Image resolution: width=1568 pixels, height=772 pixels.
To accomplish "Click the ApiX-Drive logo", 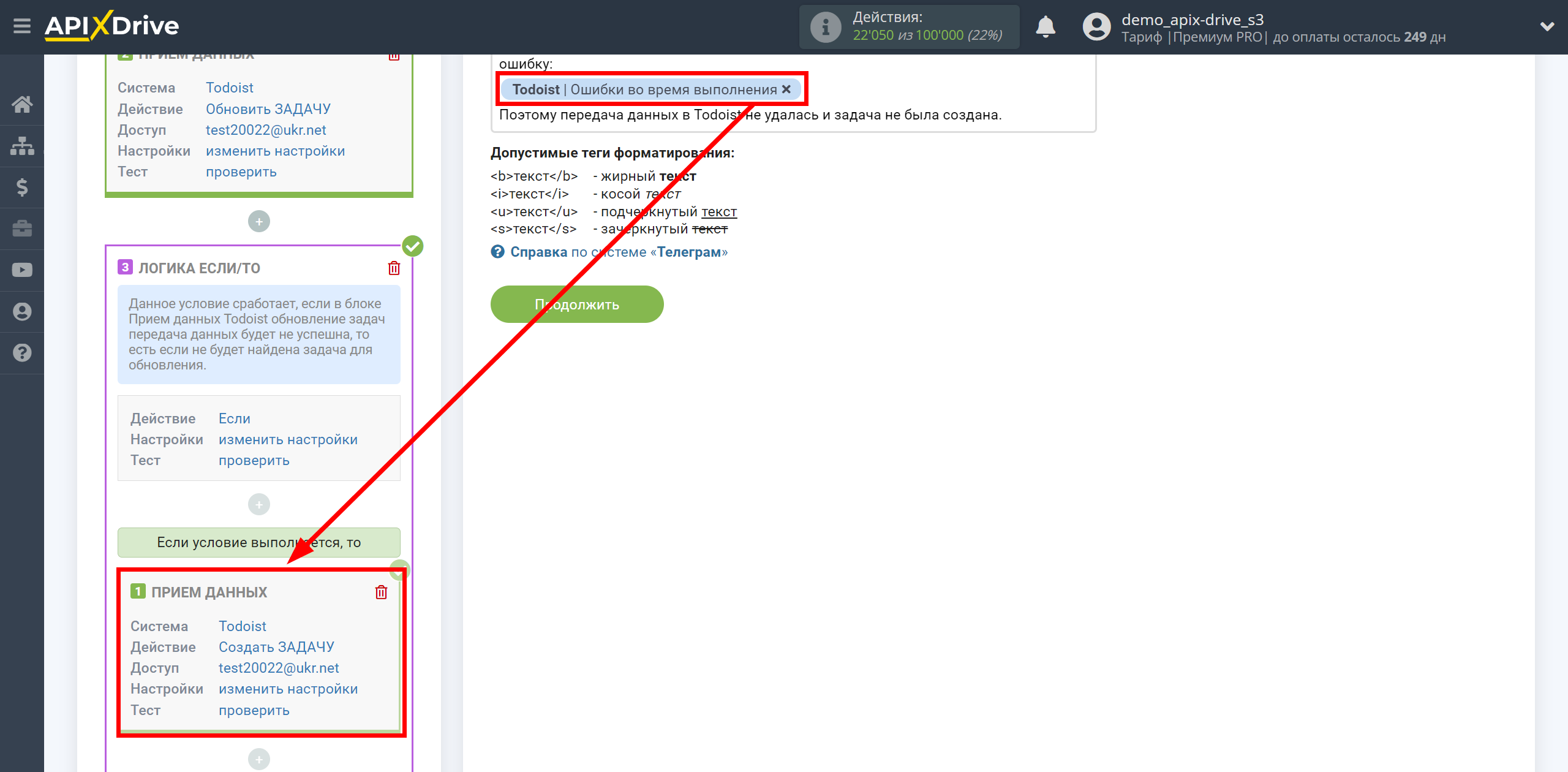I will coord(111,26).
